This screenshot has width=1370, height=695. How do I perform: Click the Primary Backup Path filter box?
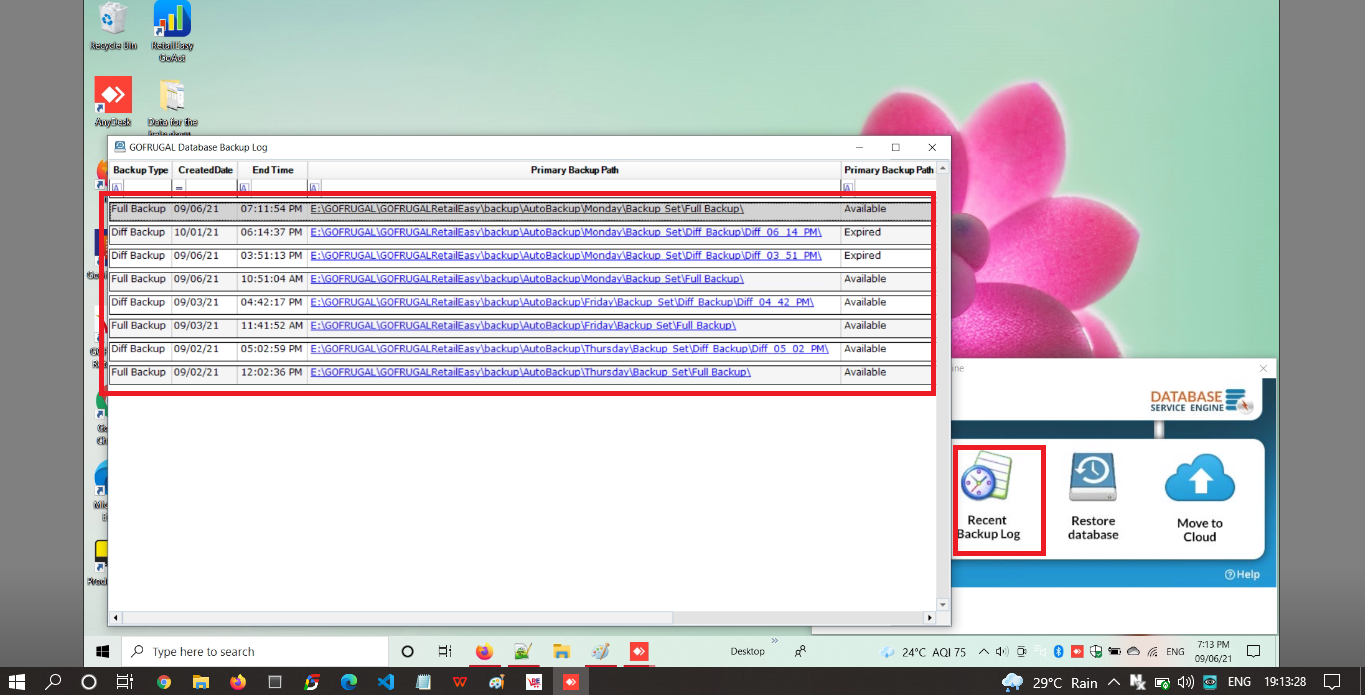(x=580, y=186)
